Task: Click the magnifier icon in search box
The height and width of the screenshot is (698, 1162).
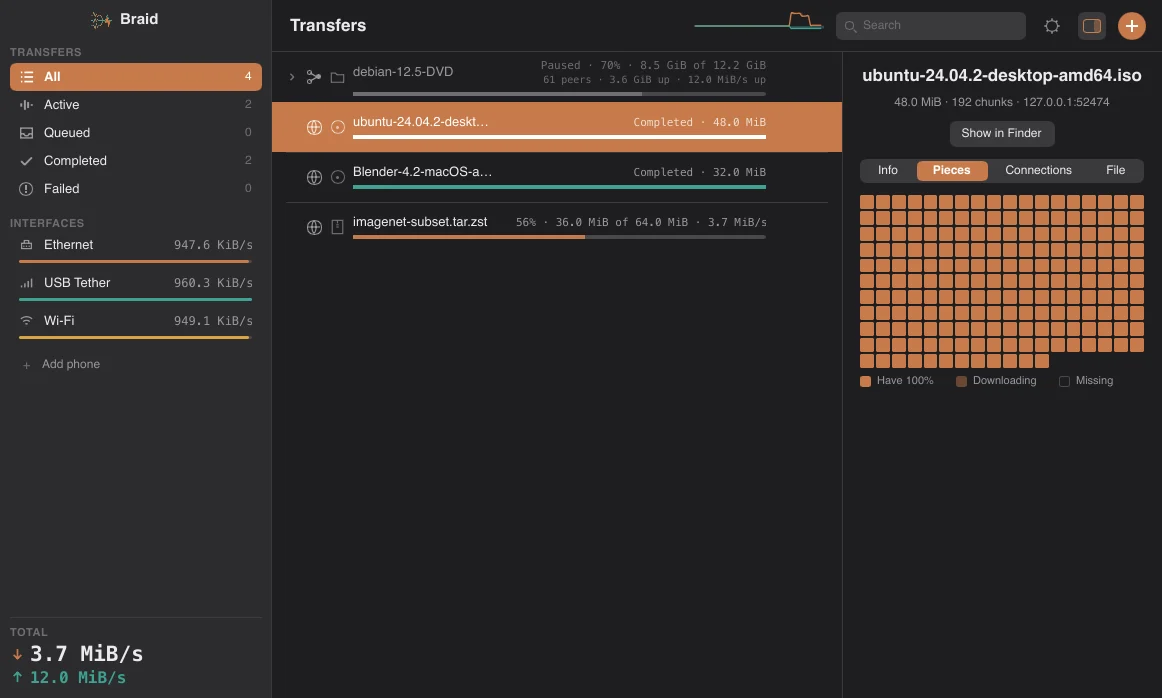Action: pos(851,26)
